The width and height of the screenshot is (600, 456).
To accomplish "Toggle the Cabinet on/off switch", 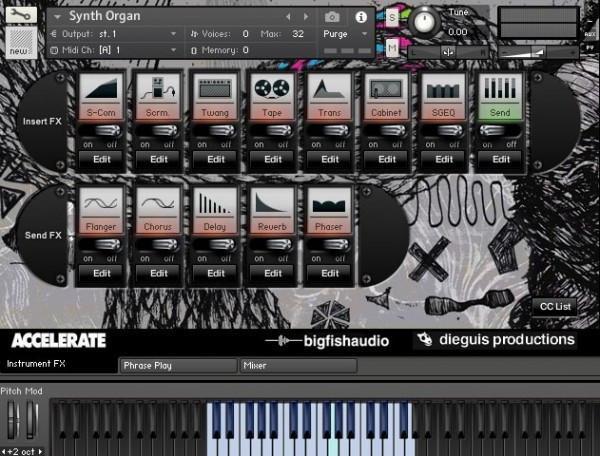I will pos(386,131).
